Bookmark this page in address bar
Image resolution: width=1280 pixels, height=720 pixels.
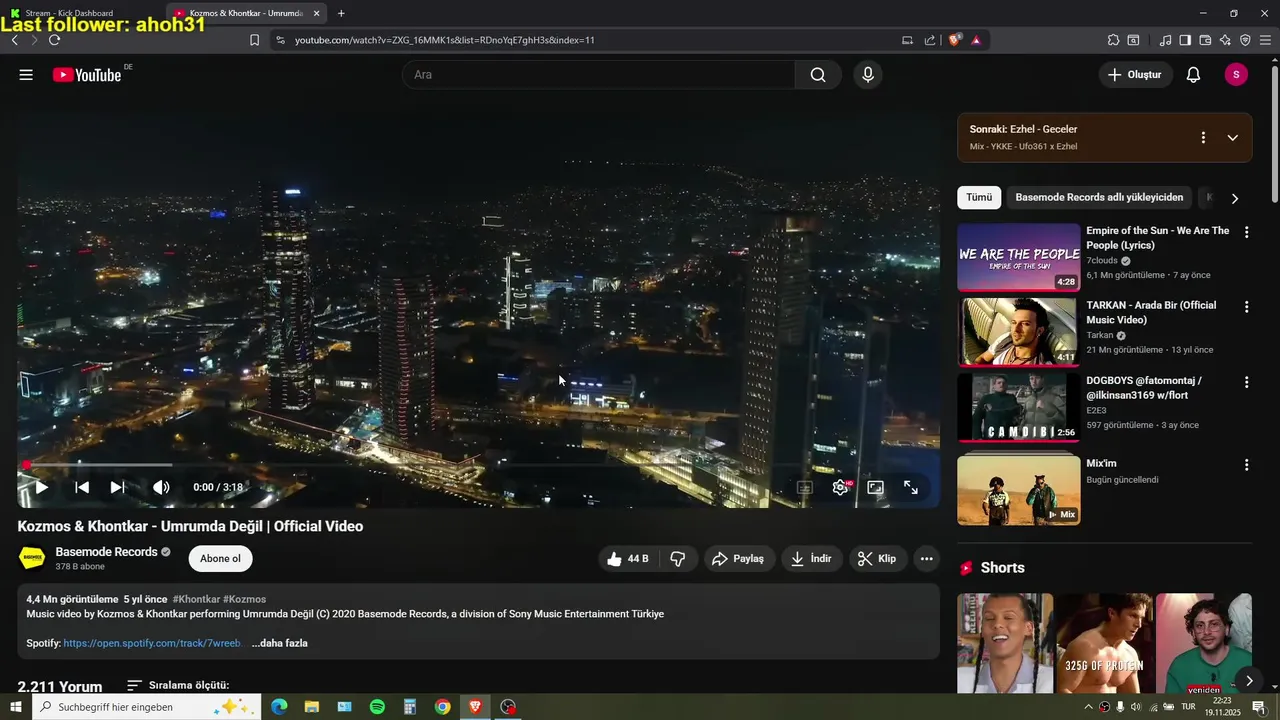point(254,40)
